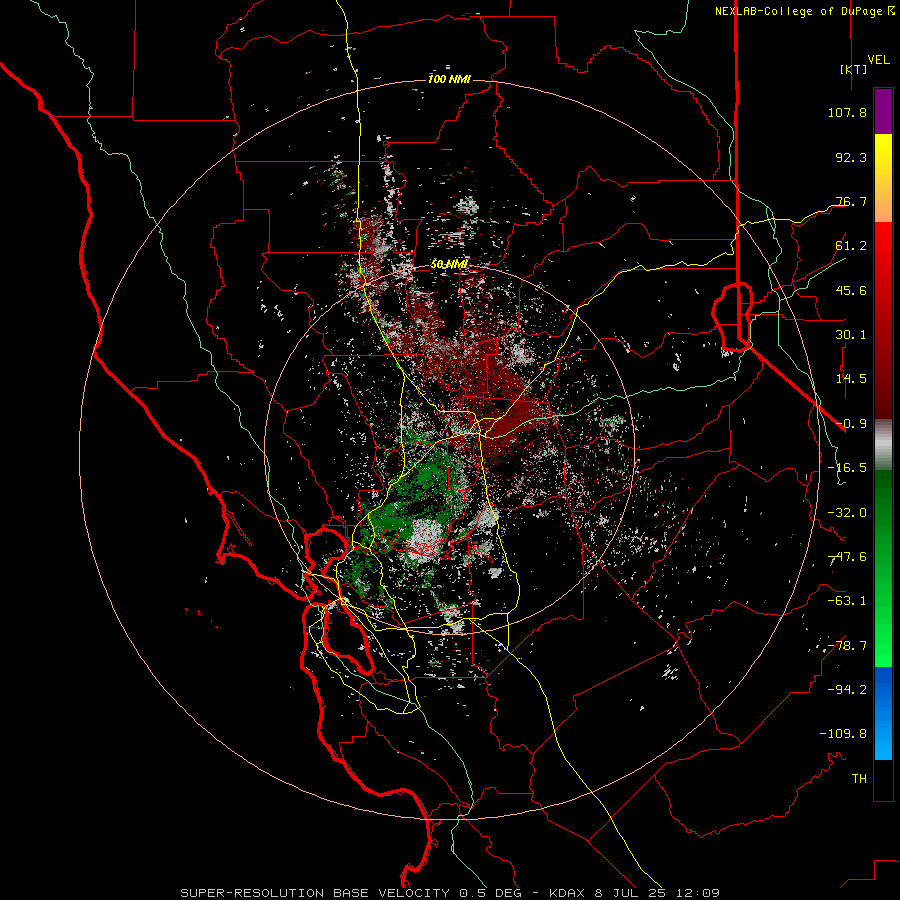This screenshot has height=900, width=900.
Task: Pick the green segment of the velocity color bar
Action: tap(883, 568)
